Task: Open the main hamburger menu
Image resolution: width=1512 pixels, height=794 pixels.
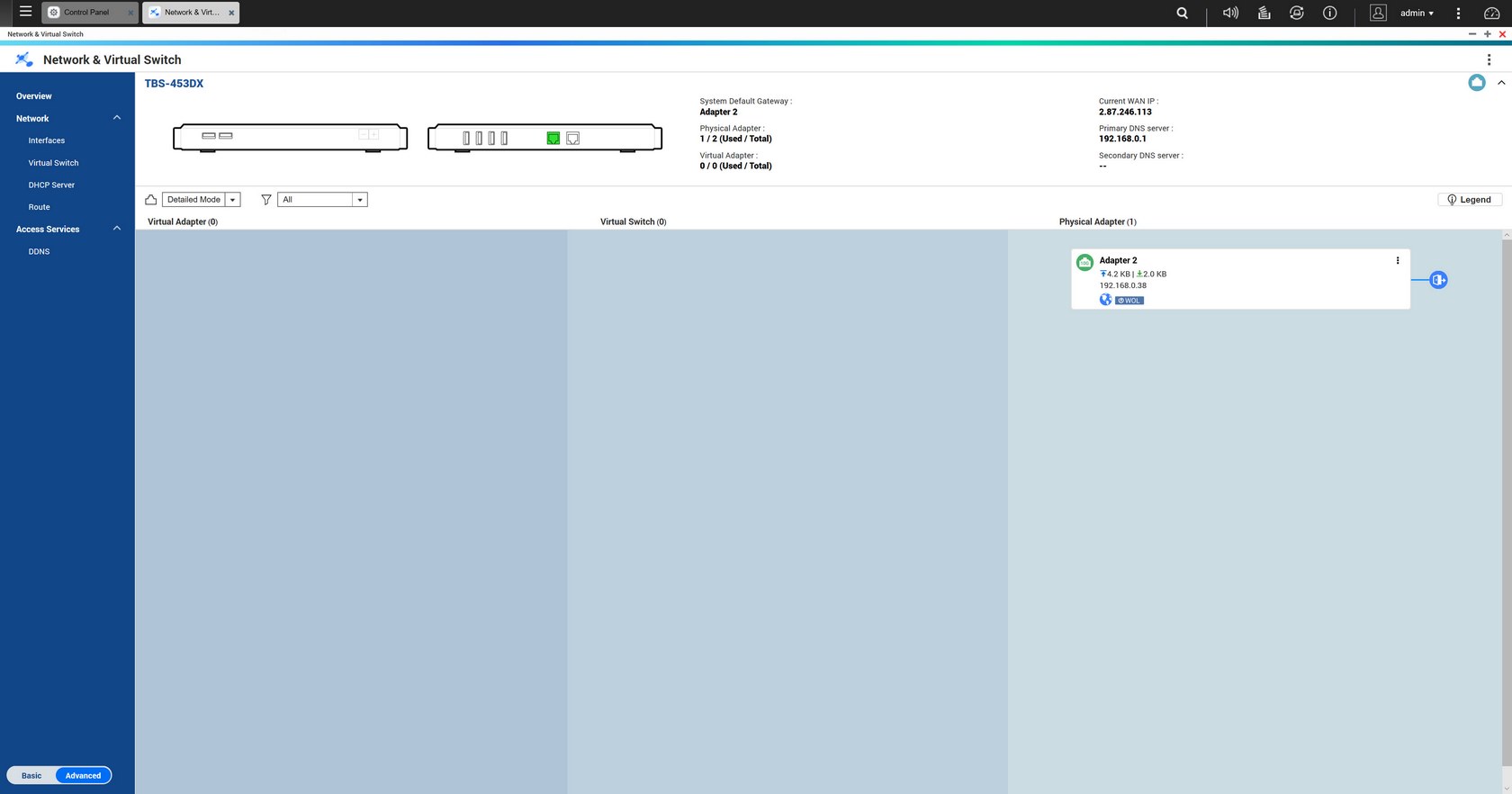Action: pyautogui.click(x=25, y=12)
